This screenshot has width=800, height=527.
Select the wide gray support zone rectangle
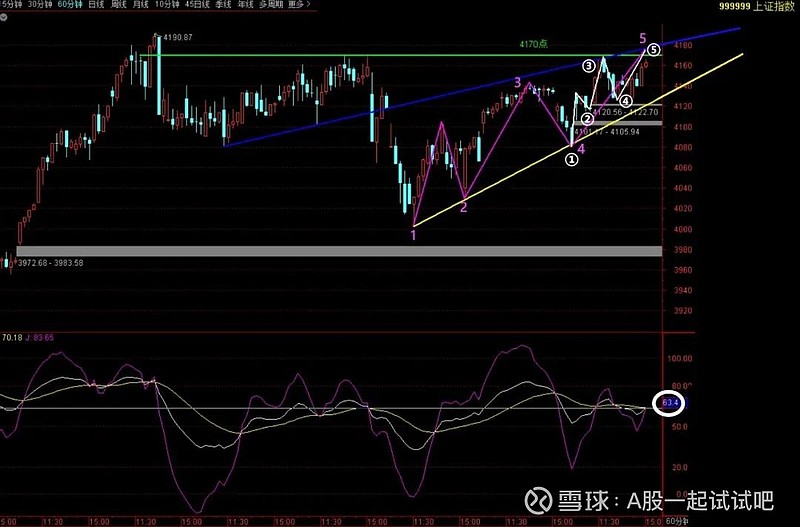[339, 251]
